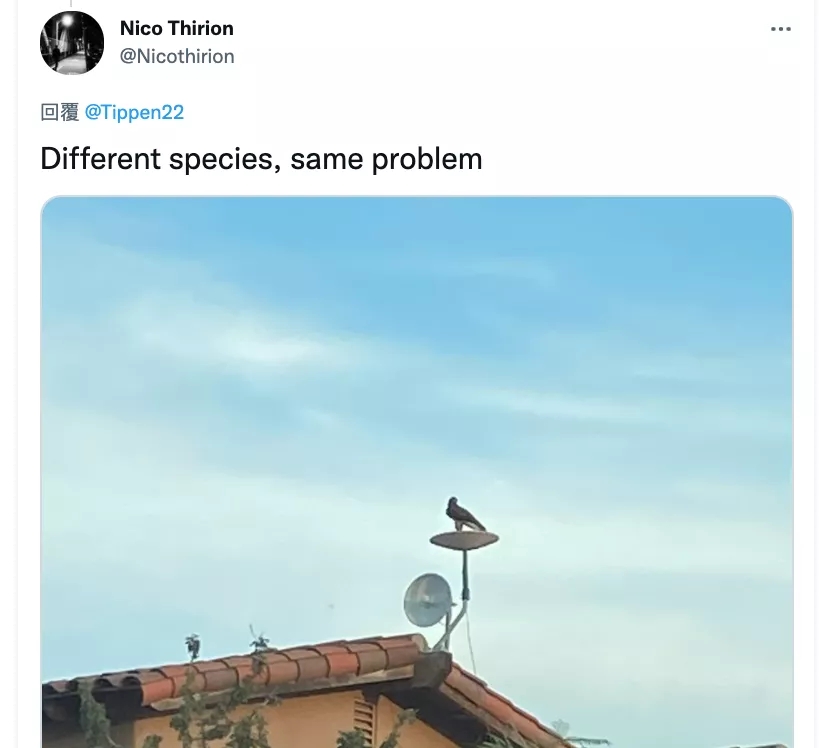Select the "Different species, same problem" tweet text
The height and width of the screenshot is (748, 820).
[x=261, y=159]
